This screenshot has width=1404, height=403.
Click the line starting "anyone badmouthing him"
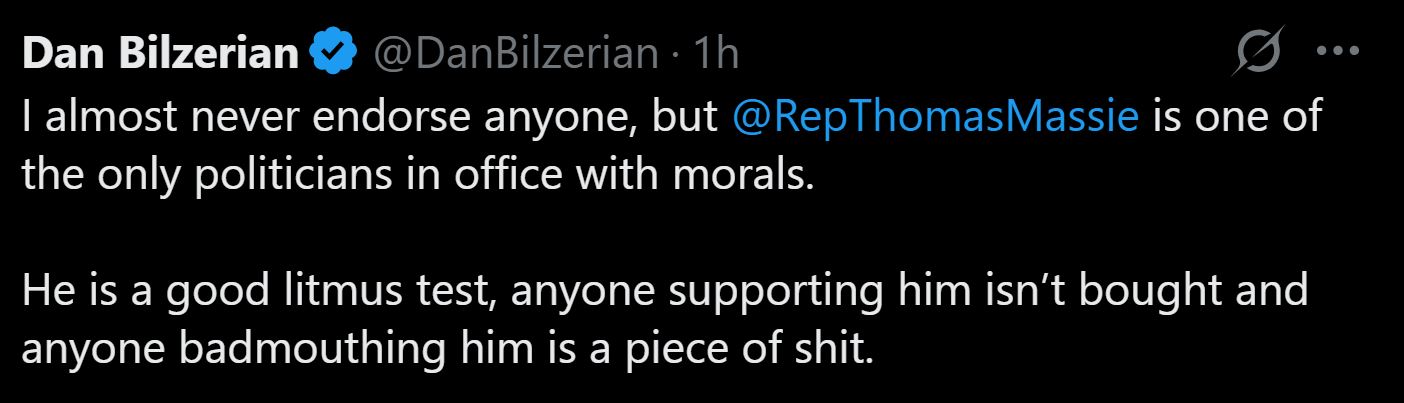[x=446, y=350]
